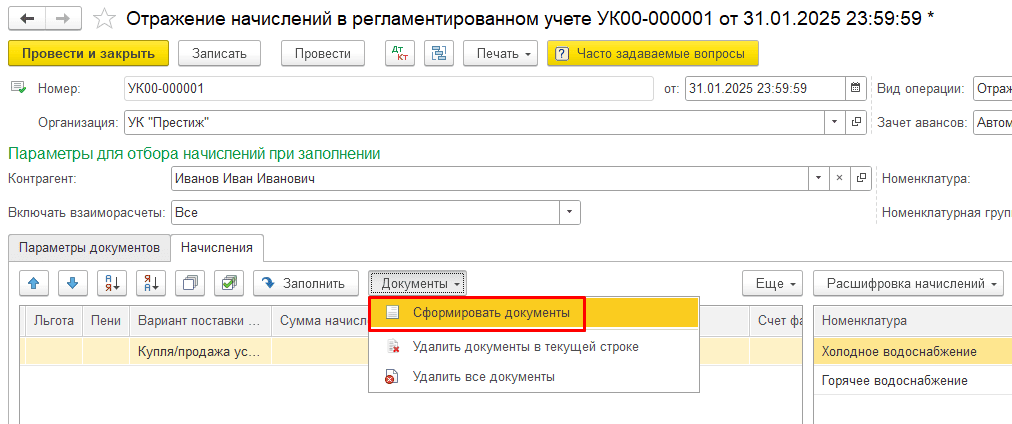The width and height of the screenshot is (1012, 424).
Task: Switch to Параметры документов tab
Action: click(89, 247)
